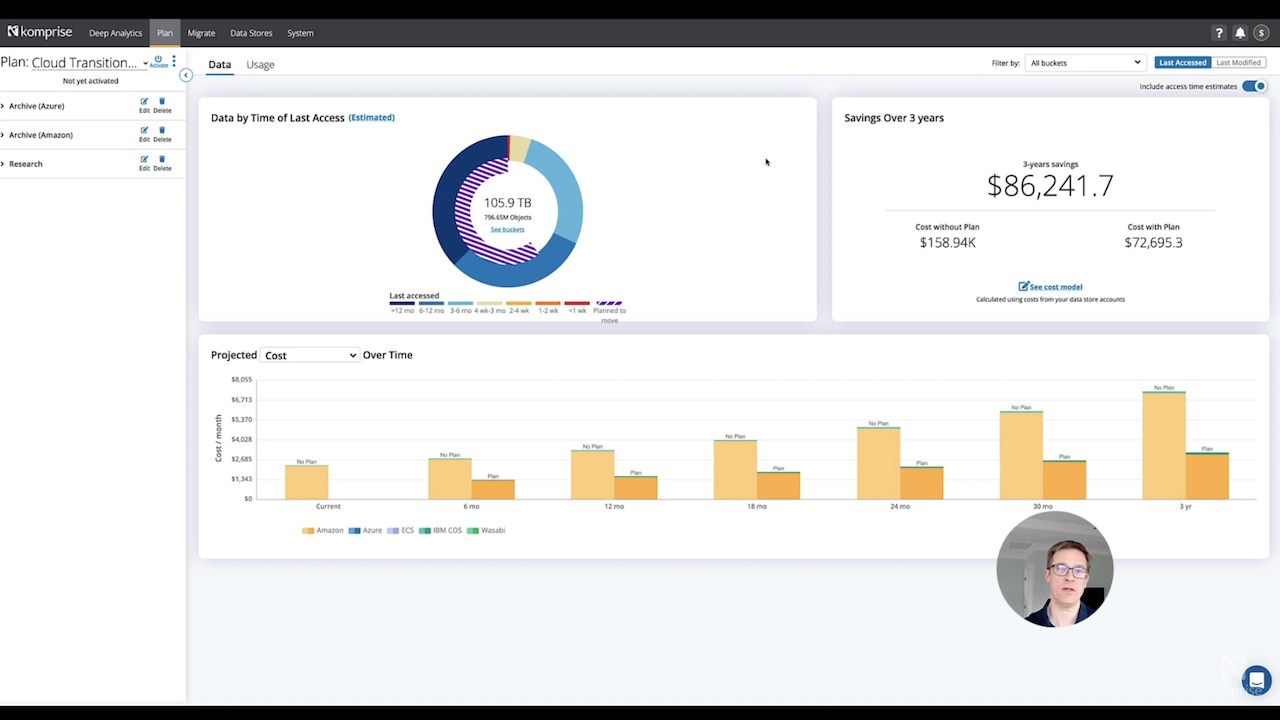Viewport: 1280px width, 720px height.
Task: Click the (Estimated) link
Action: pyautogui.click(x=371, y=117)
